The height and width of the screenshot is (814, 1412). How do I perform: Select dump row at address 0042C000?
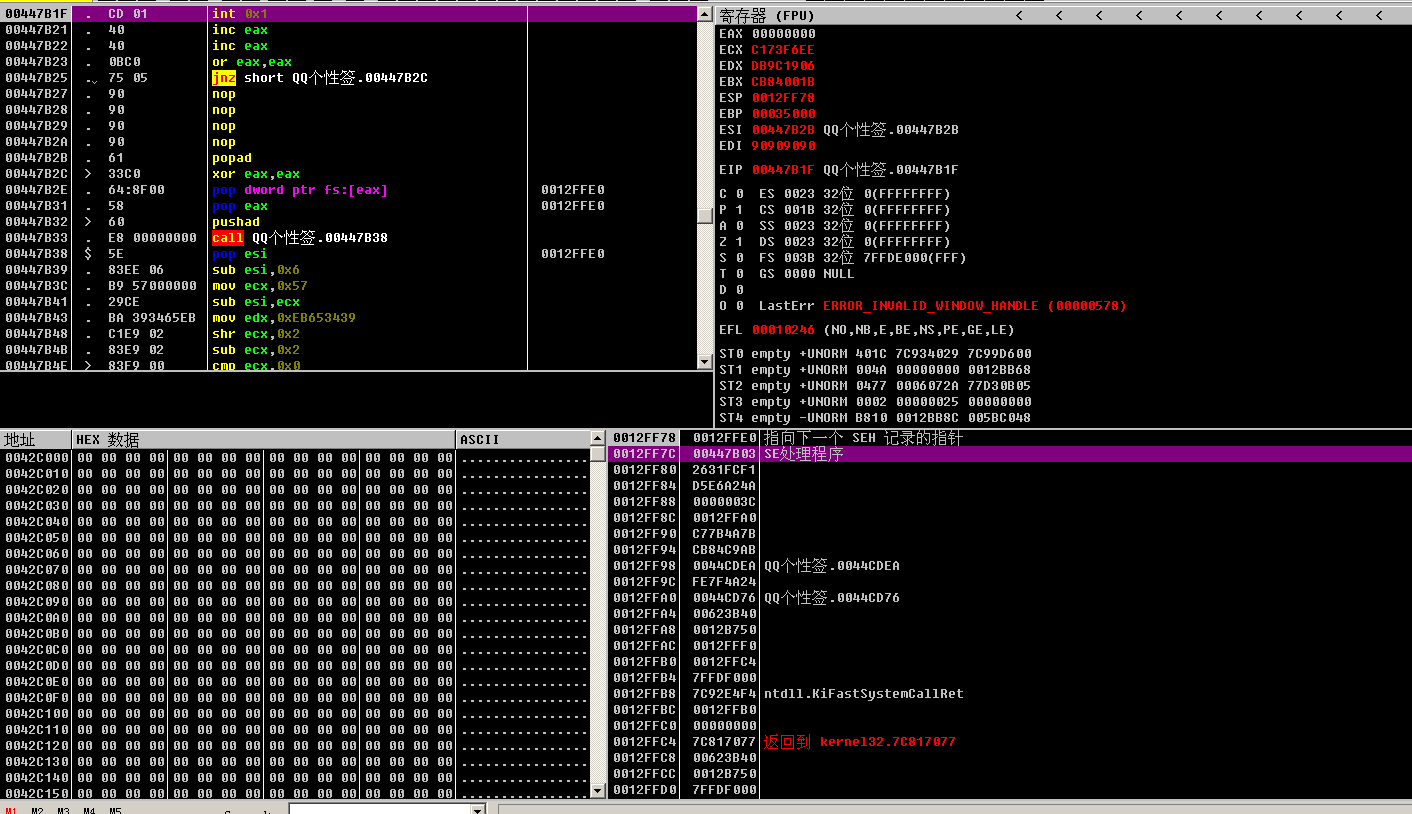[x=295, y=458]
